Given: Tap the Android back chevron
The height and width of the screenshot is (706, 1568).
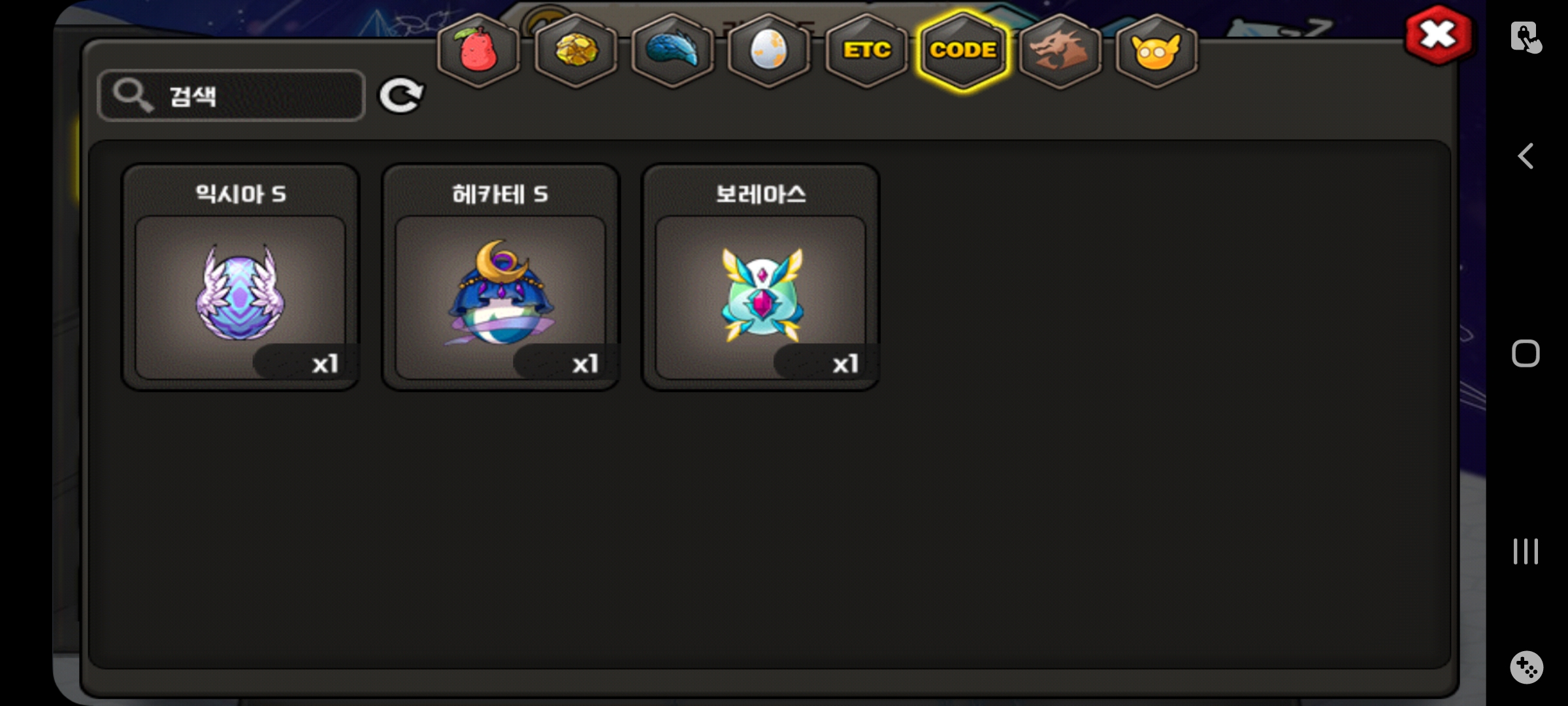Looking at the screenshot, I should (x=1526, y=156).
